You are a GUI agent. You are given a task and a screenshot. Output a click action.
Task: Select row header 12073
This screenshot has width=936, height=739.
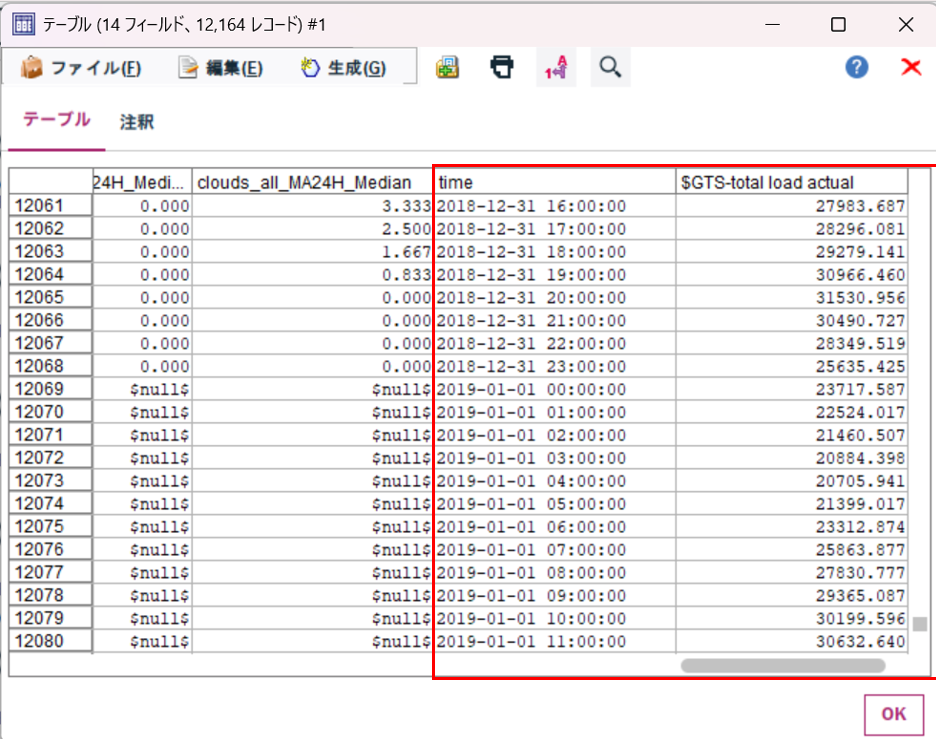[51, 481]
